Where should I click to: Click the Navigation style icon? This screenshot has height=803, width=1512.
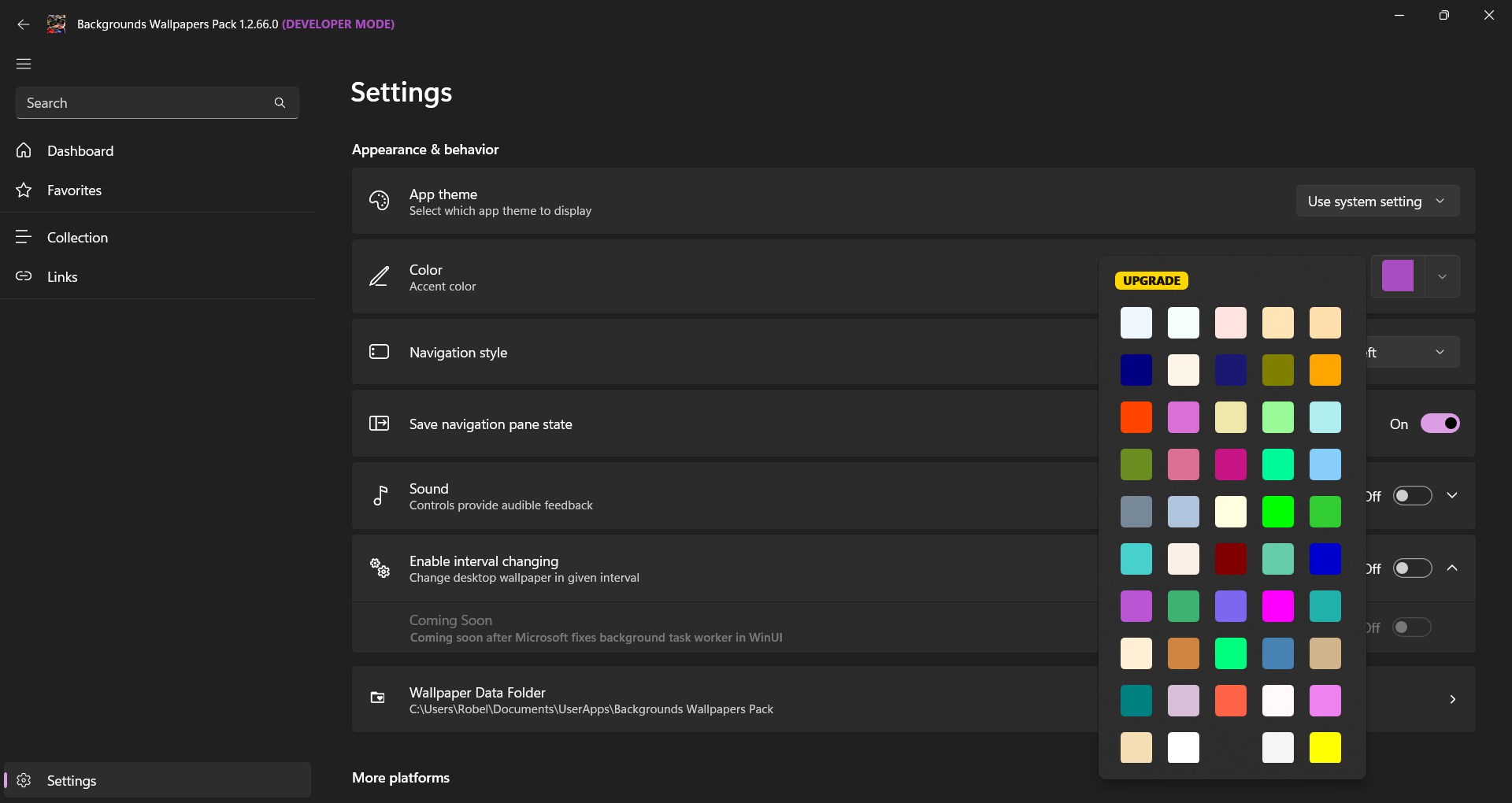[x=379, y=352]
